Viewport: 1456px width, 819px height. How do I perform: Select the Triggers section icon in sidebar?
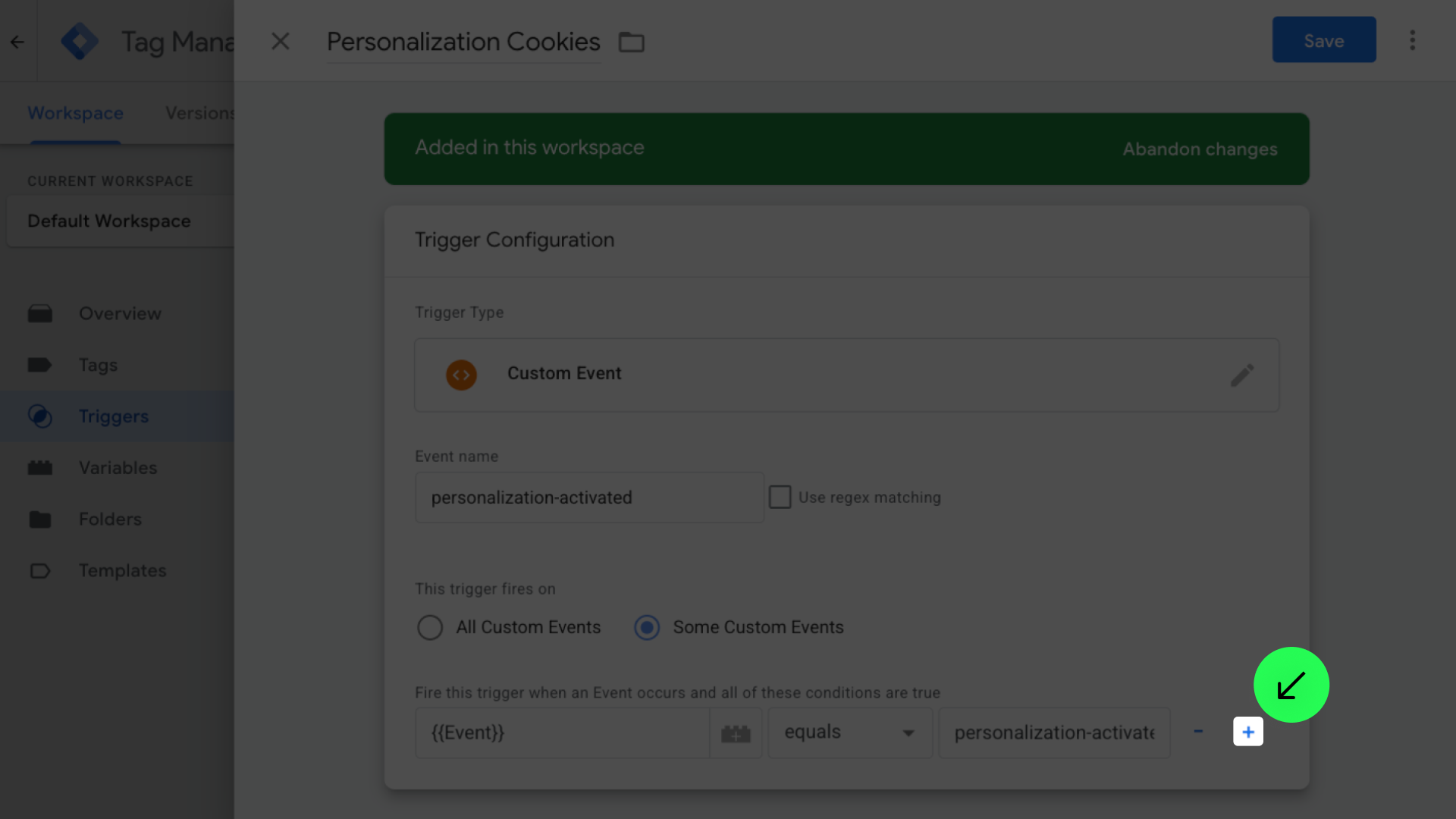click(x=40, y=416)
